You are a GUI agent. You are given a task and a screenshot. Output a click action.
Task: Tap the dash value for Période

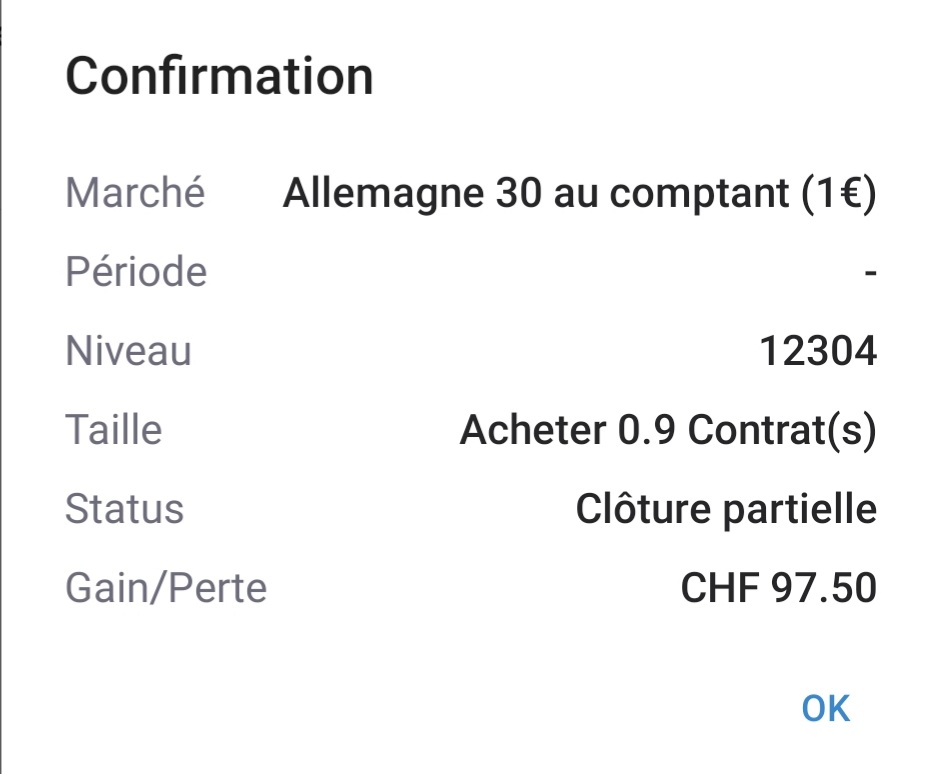coord(870,272)
